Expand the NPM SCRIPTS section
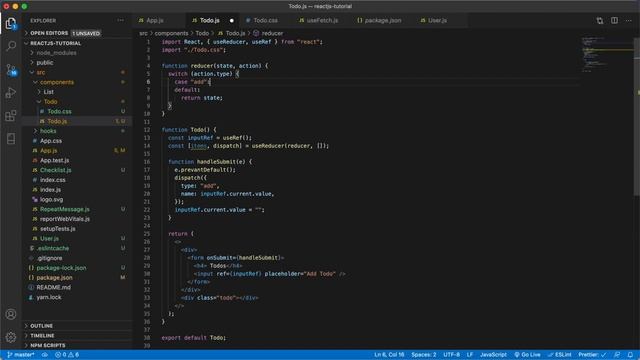The height and width of the screenshot is (360, 640). pyautogui.click(x=48, y=345)
